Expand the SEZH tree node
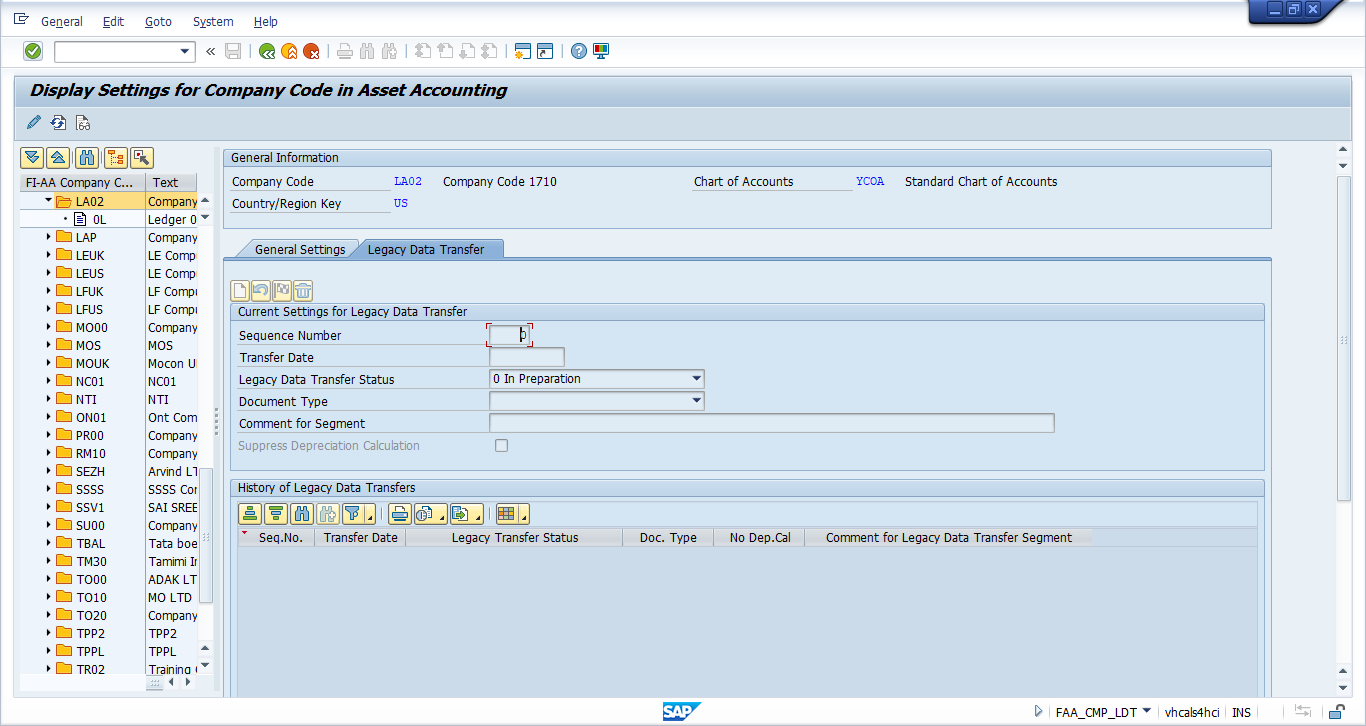1366x726 pixels. [48, 471]
